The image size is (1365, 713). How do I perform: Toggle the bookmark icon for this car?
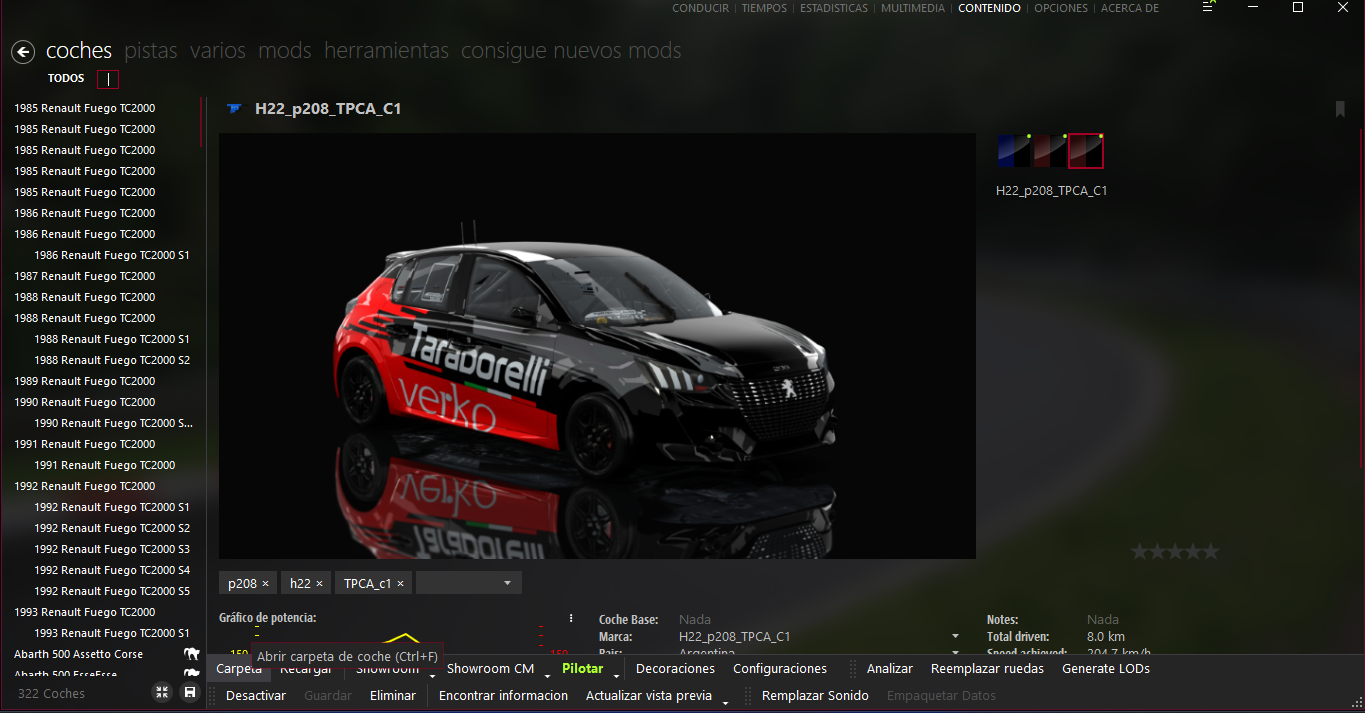tap(1340, 109)
